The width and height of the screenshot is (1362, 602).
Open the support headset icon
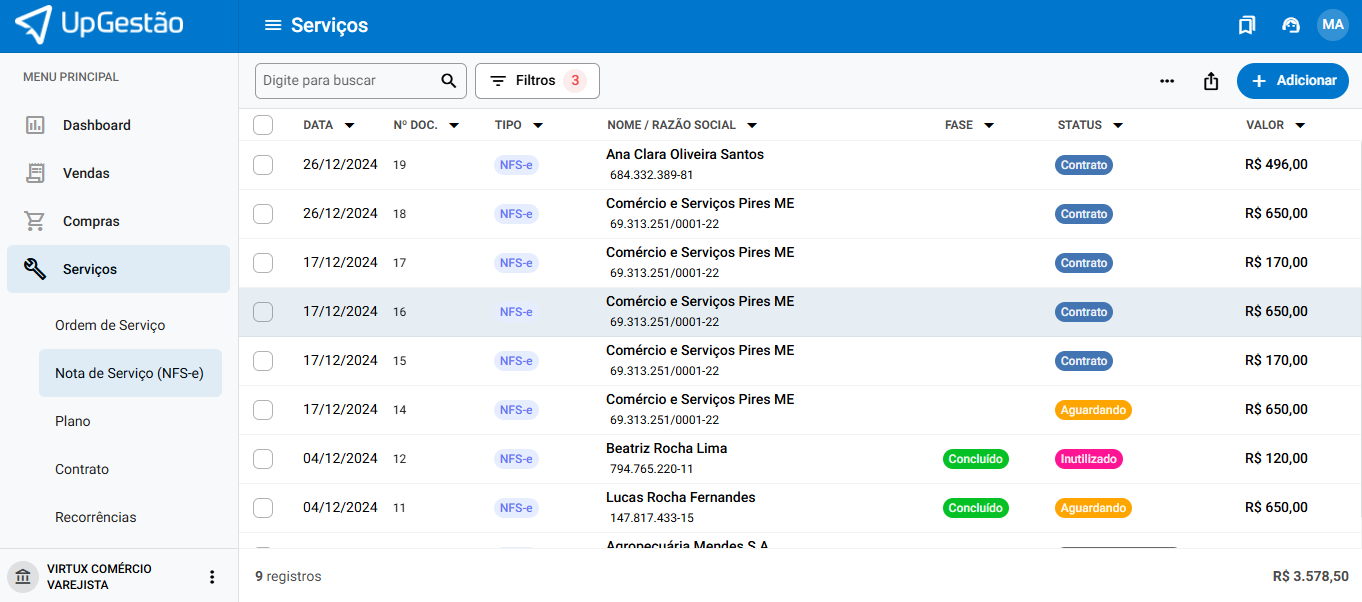(x=1290, y=26)
